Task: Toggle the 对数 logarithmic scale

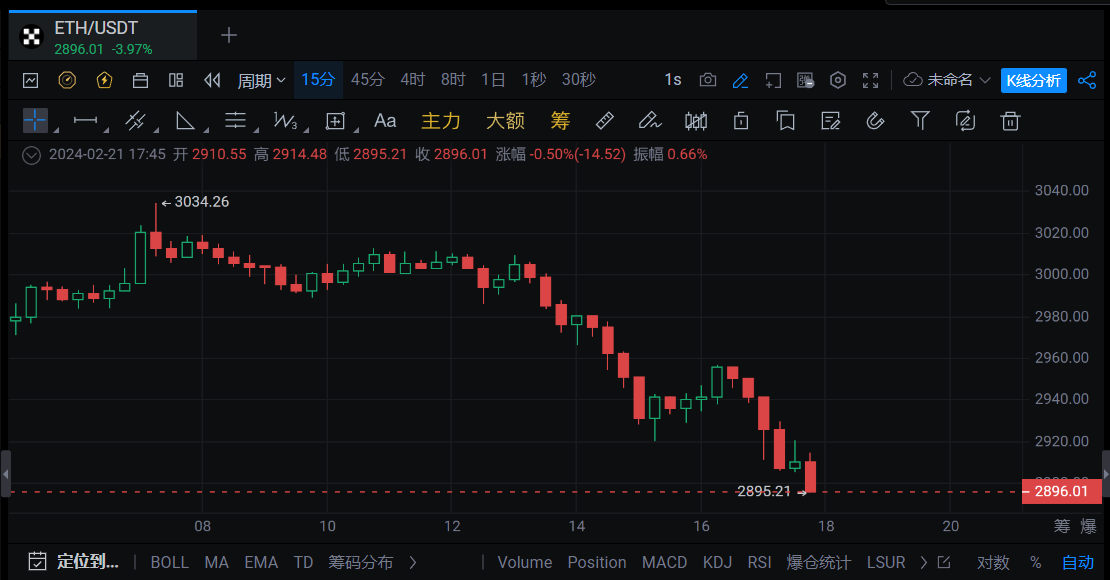Action: (x=993, y=562)
